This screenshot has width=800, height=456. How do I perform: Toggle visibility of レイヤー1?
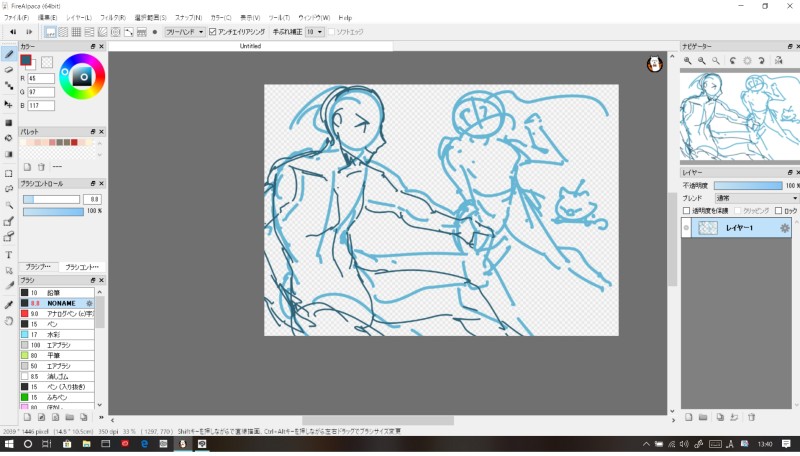tap(686, 228)
